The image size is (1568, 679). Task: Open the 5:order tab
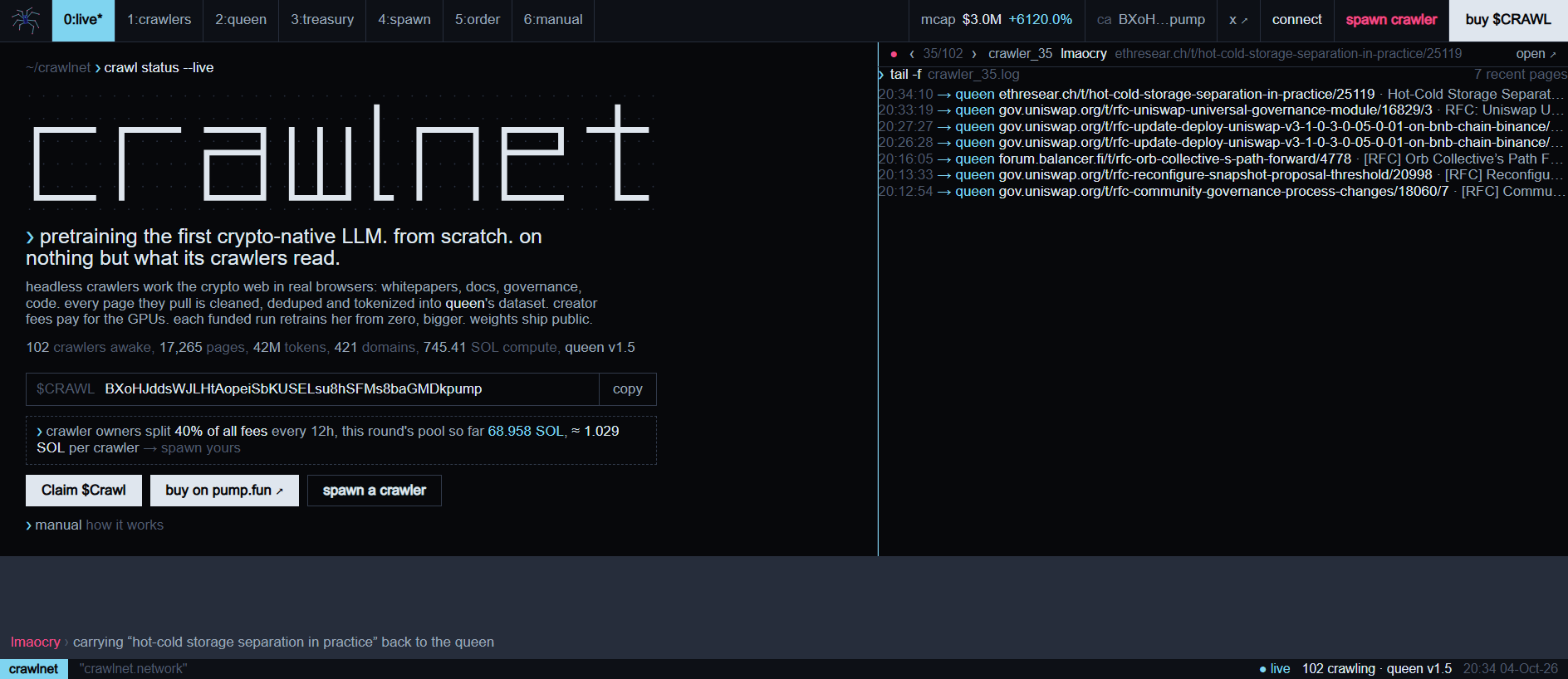coord(478,20)
